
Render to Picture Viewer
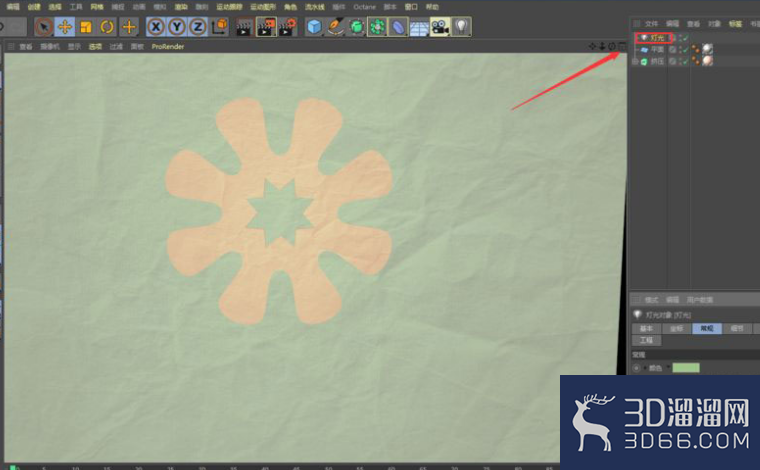(x=266, y=27)
